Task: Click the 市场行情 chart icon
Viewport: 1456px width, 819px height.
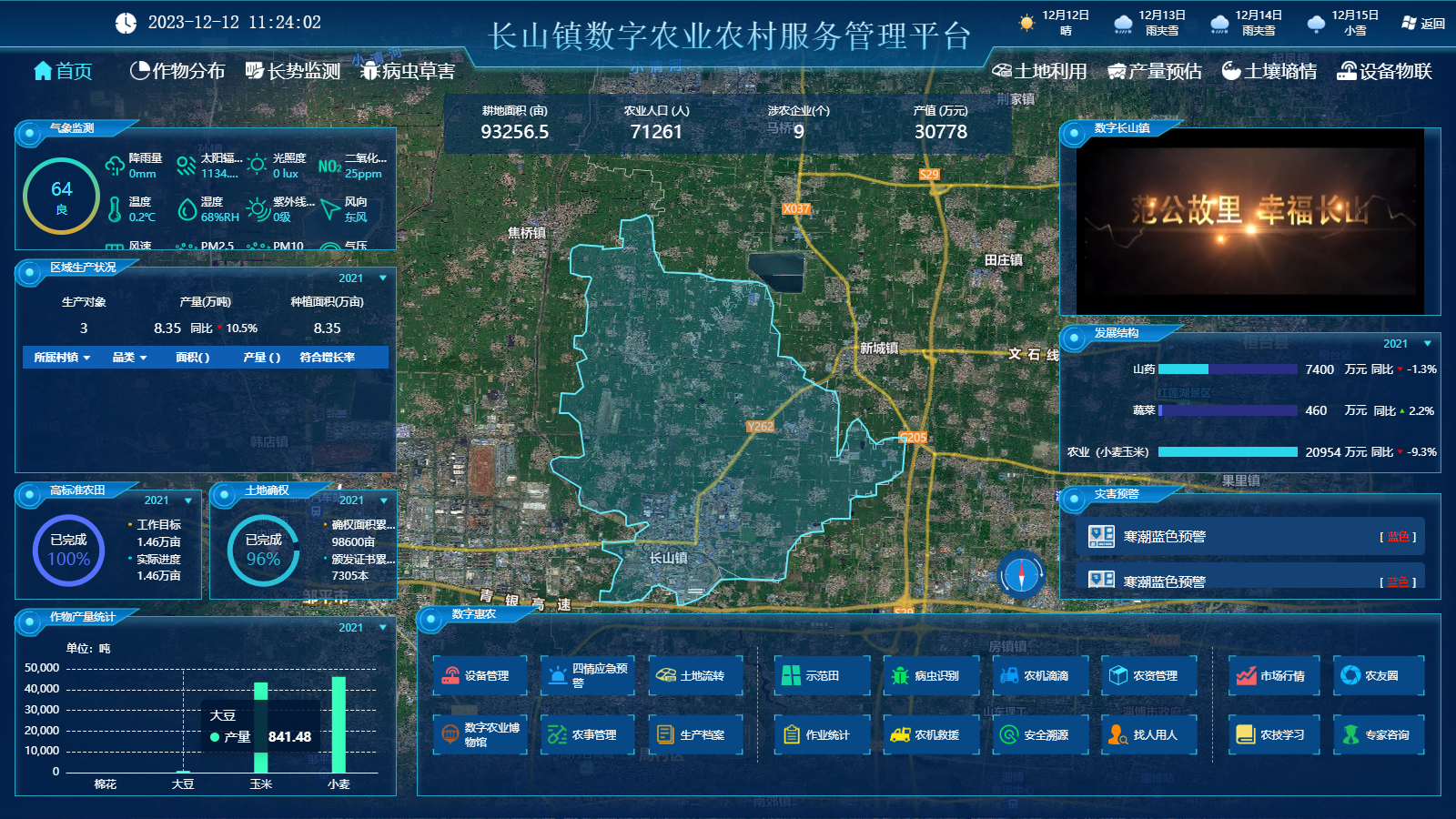Action: 1246,676
